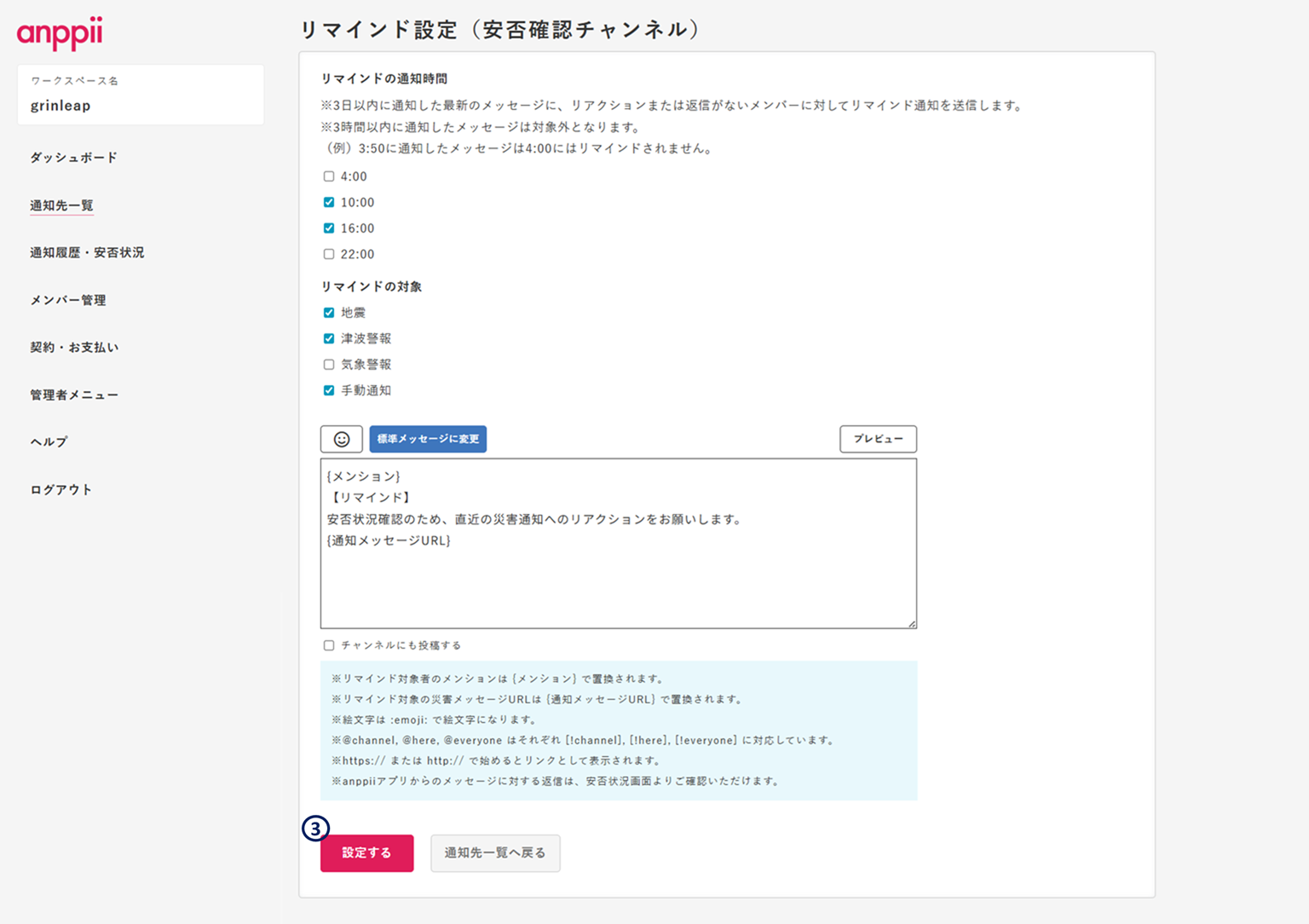
Task: Return via 通知先一覧へ戻る button
Action: pyautogui.click(x=495, y=852)
